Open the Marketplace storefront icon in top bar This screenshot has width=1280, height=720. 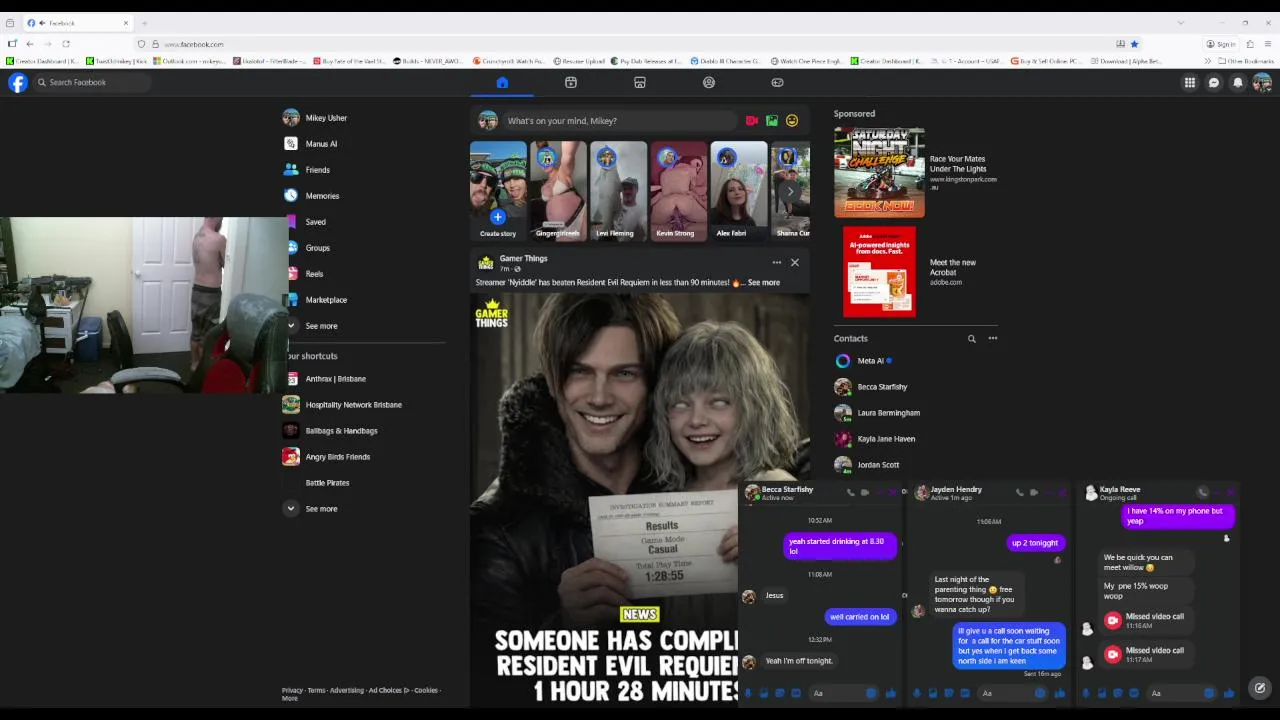click(640, 83)
